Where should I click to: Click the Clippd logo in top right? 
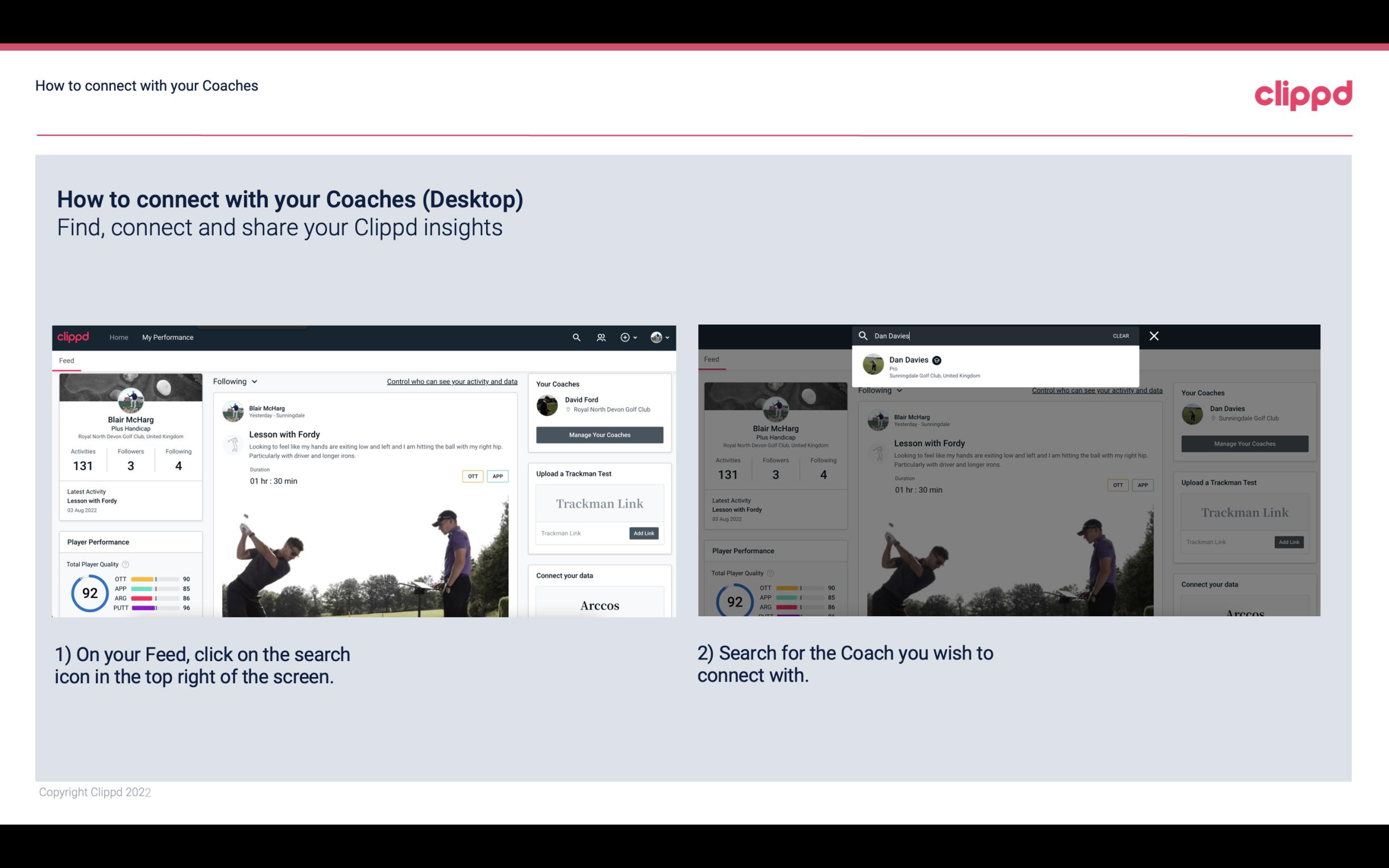(1303, 93)
